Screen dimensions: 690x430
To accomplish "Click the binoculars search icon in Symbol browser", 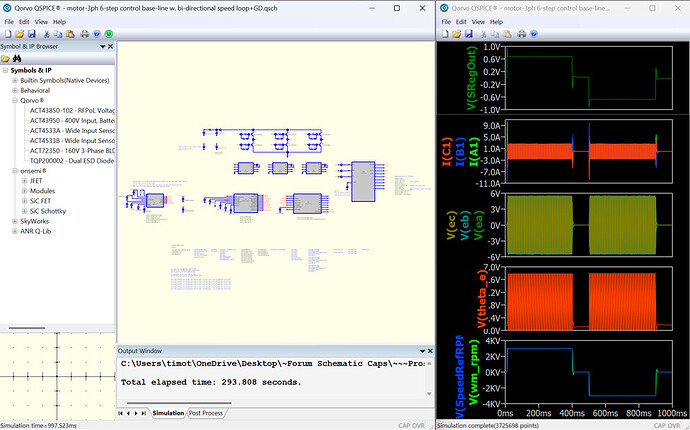I will point(17,59).
